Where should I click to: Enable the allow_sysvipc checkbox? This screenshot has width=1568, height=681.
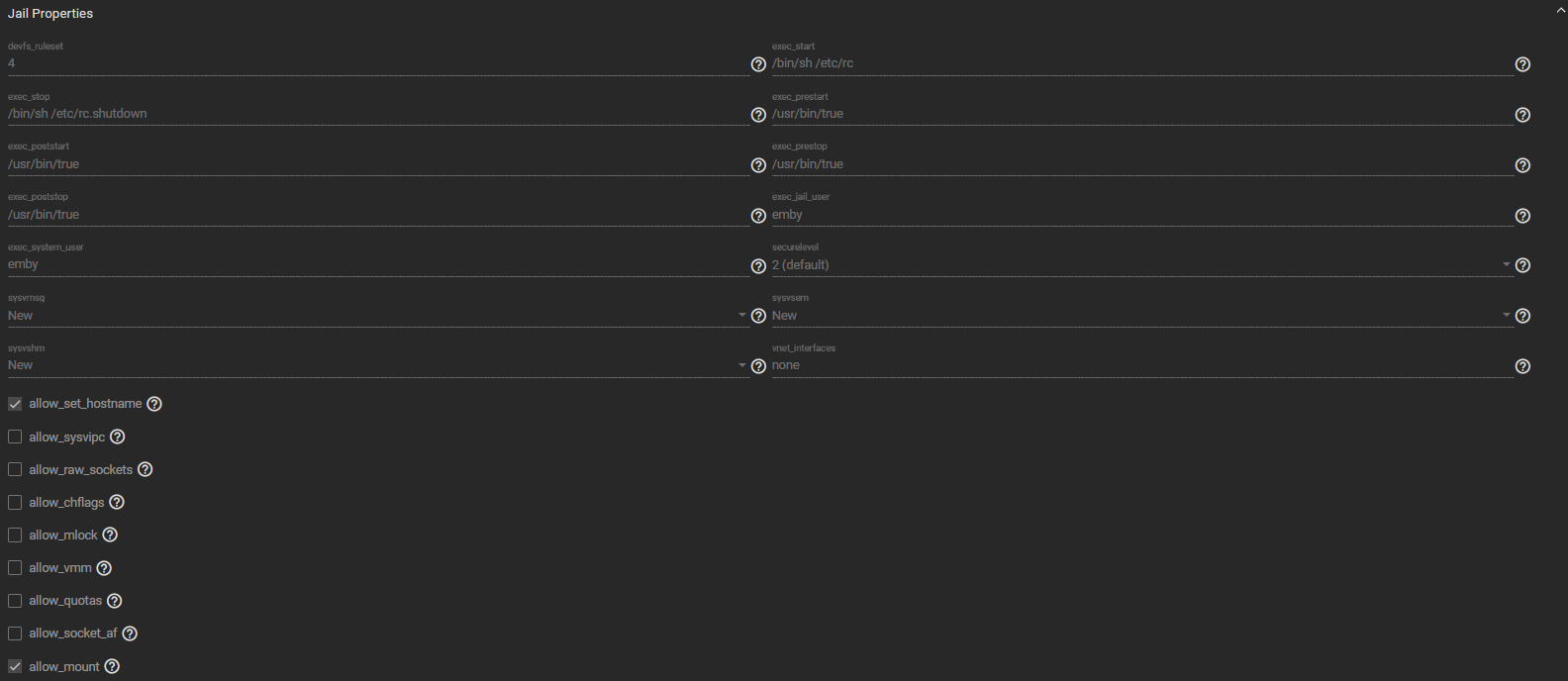(15, 437)
